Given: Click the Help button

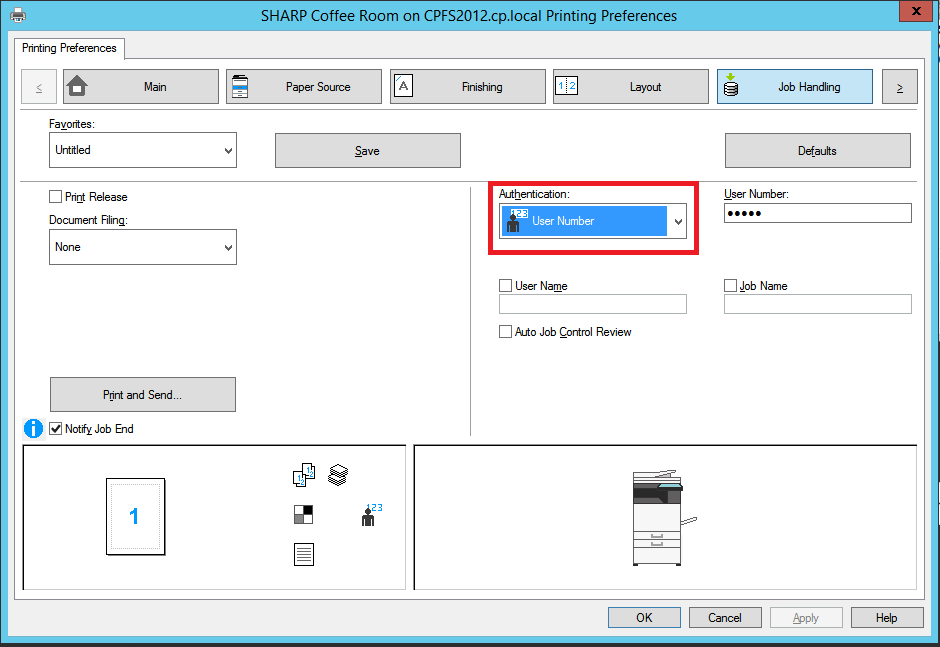Looking at the screenshot, I should [887, 618].
